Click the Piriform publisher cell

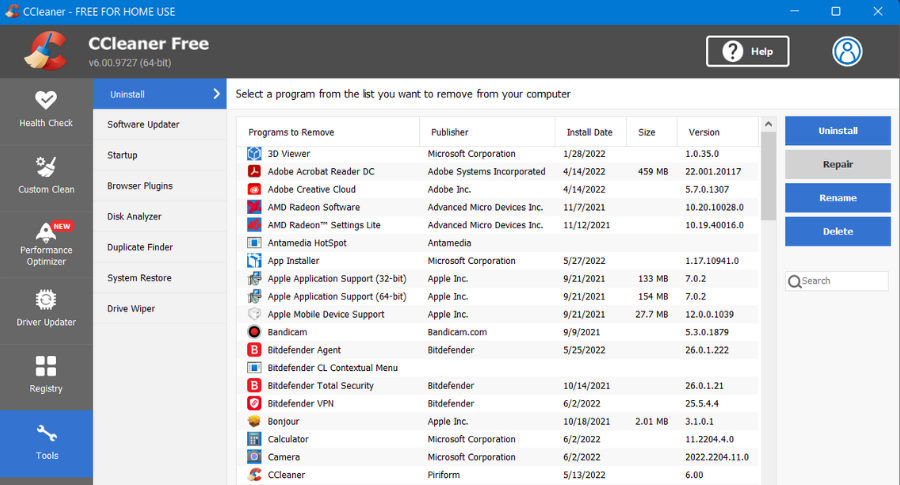(443, 475)
